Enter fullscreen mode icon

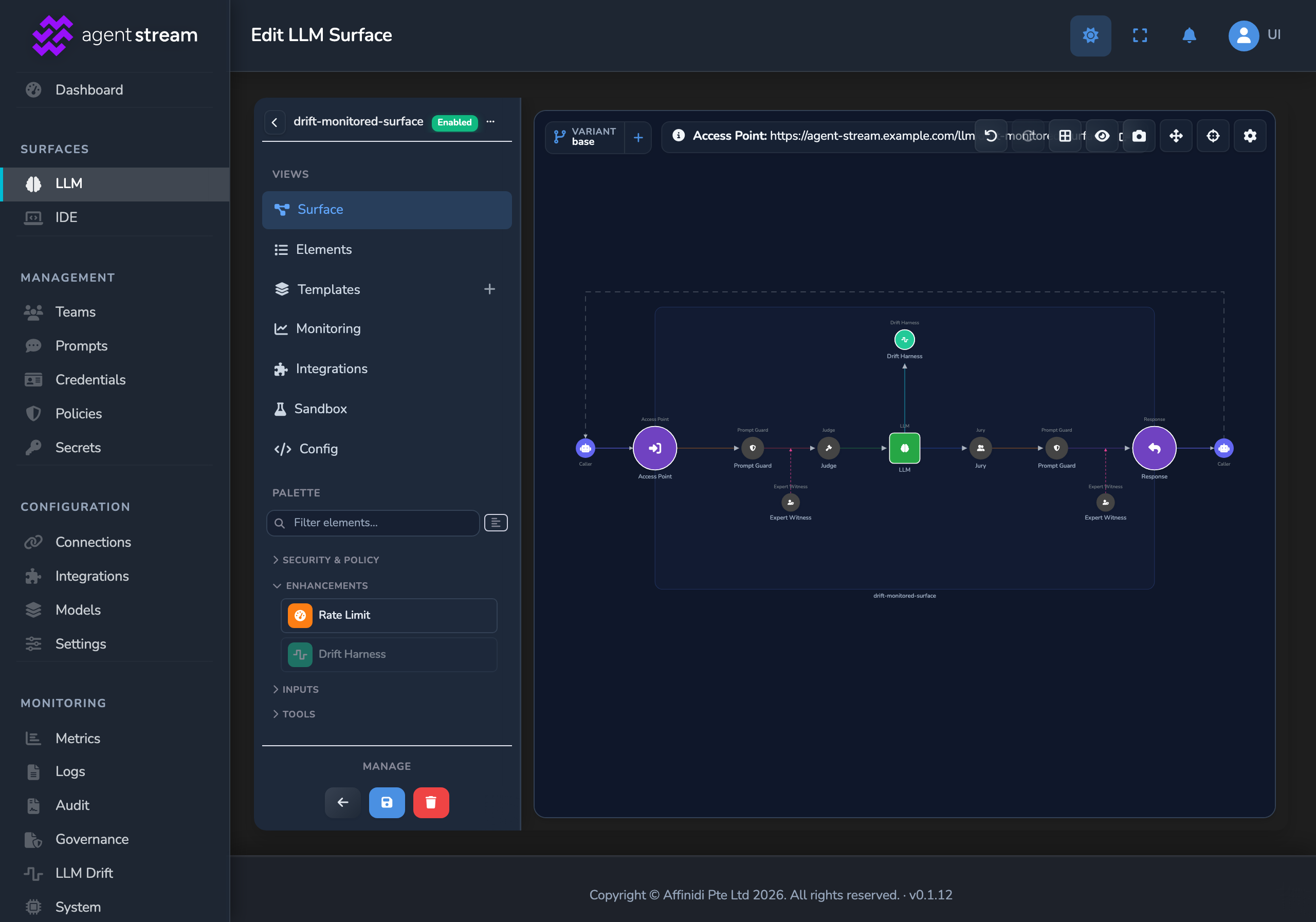click(1140, 35)
